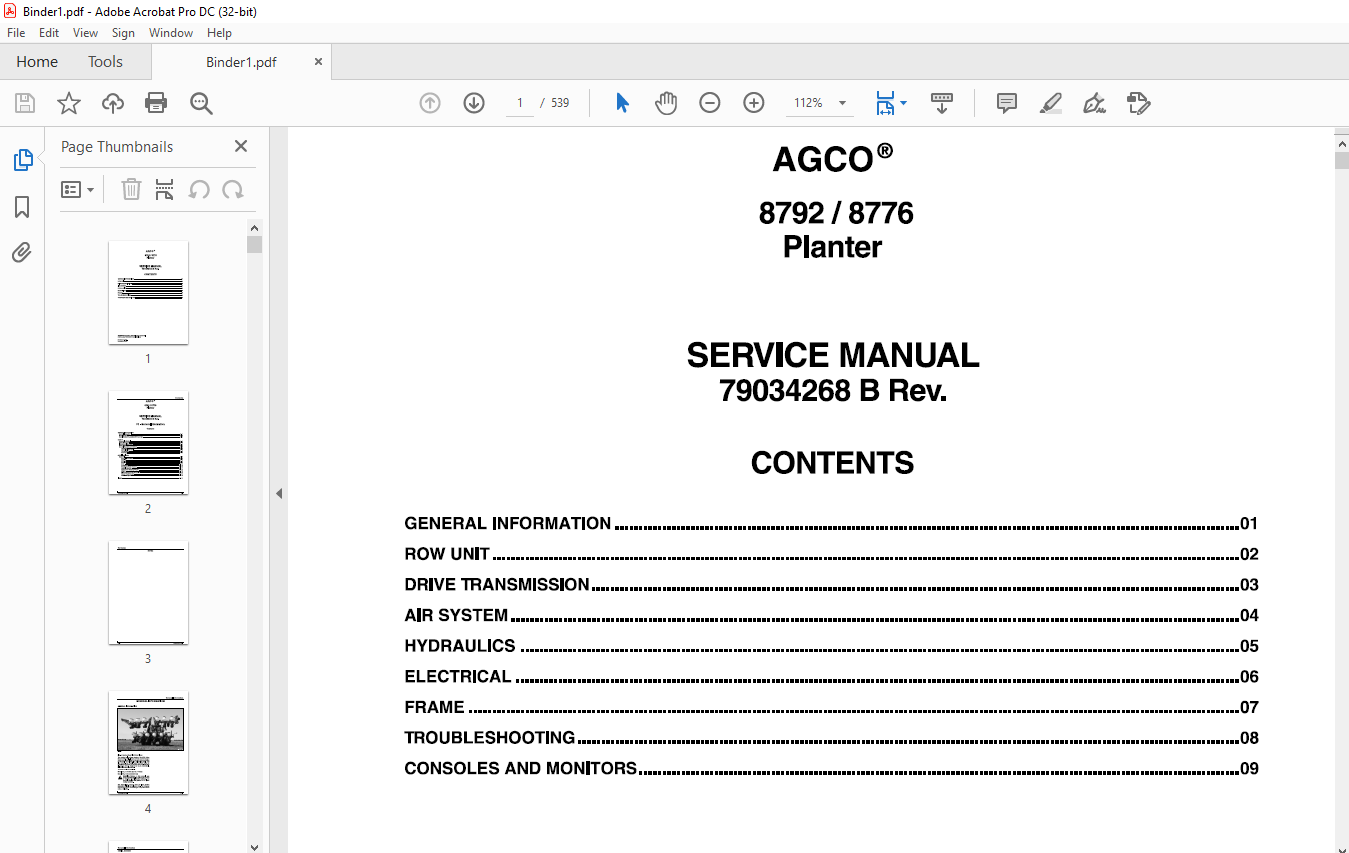This screenshot has height=853, width=1349.
Task: Go to the previous page
Action: click(430, 103)
